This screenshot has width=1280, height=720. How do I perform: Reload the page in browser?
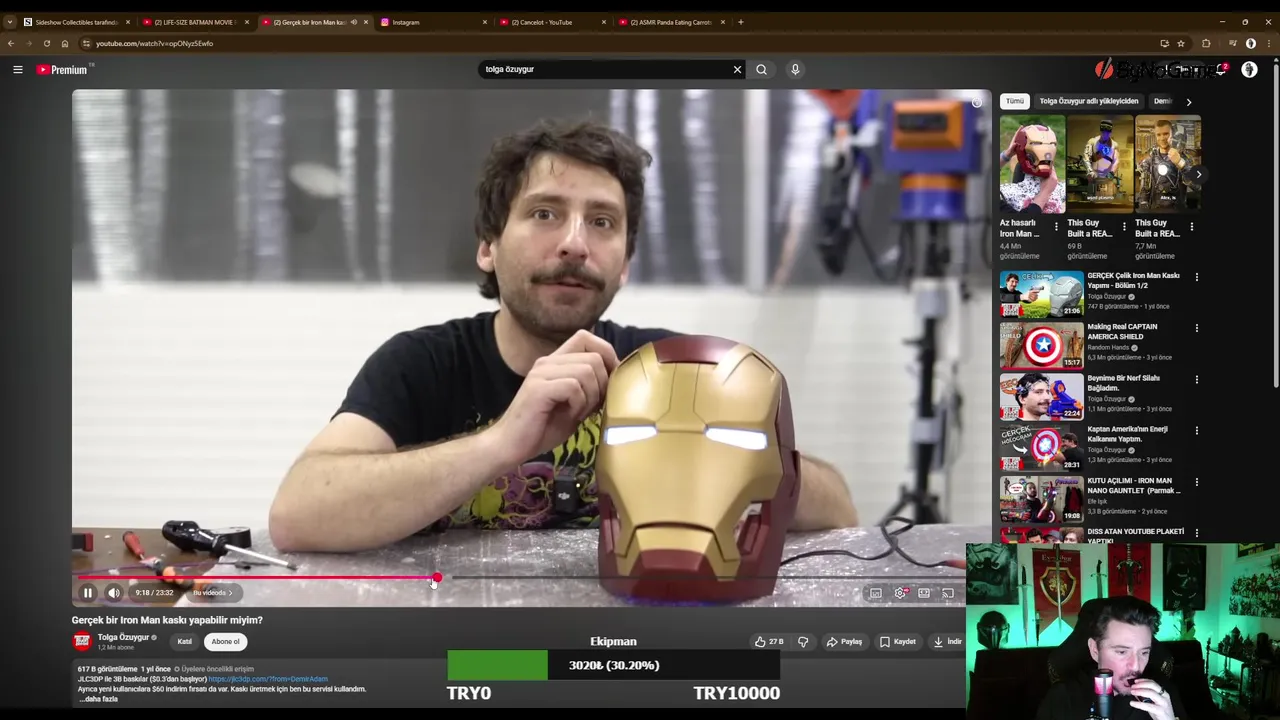pyautogui.click(x=46, y=43)
